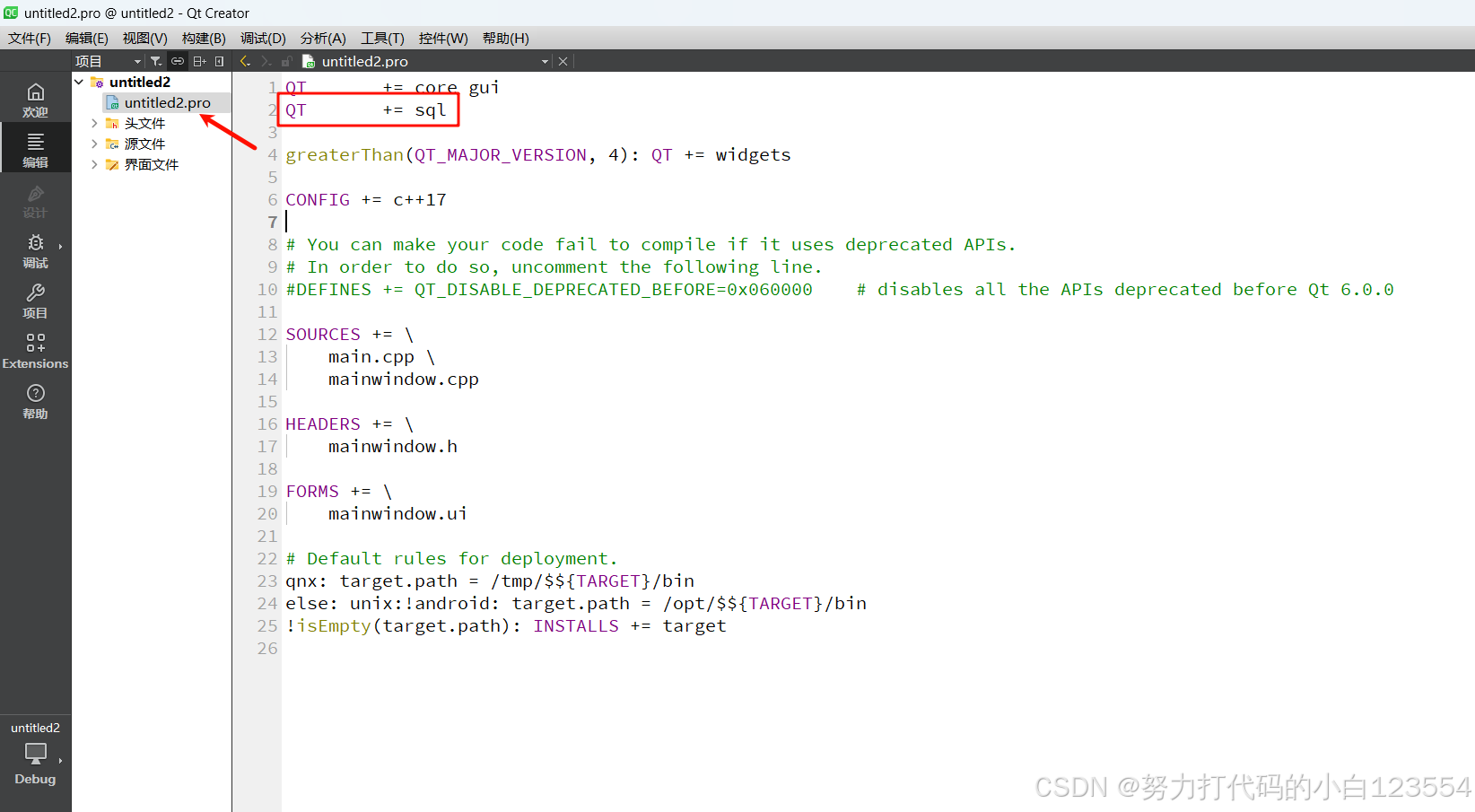The height and width of the screenshot is (812, 1475).
Task: Open the 项目 pane type dropdown
Action: [x=108, y=60]
